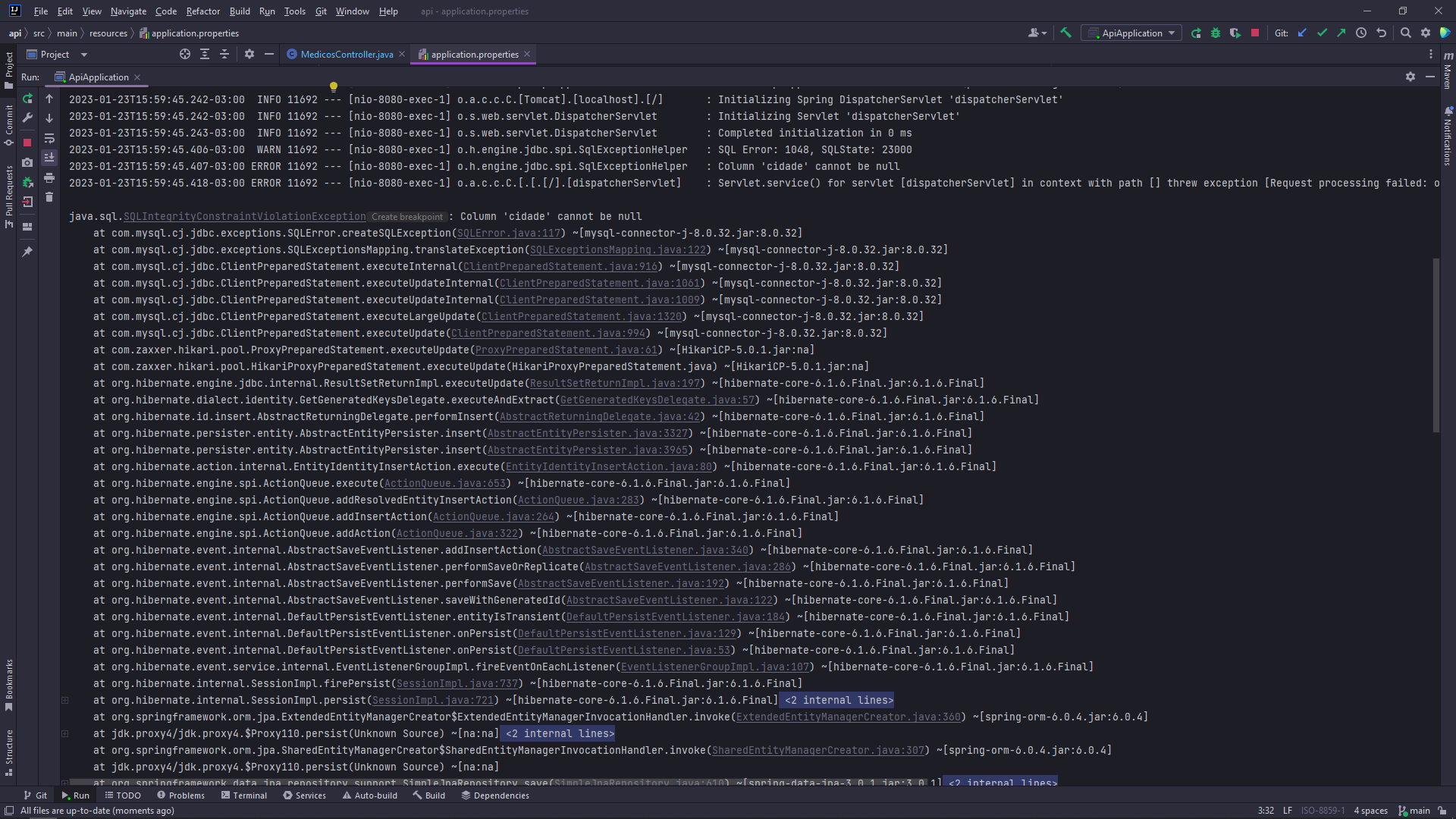Open the Navigate menu

coord(128,11)
